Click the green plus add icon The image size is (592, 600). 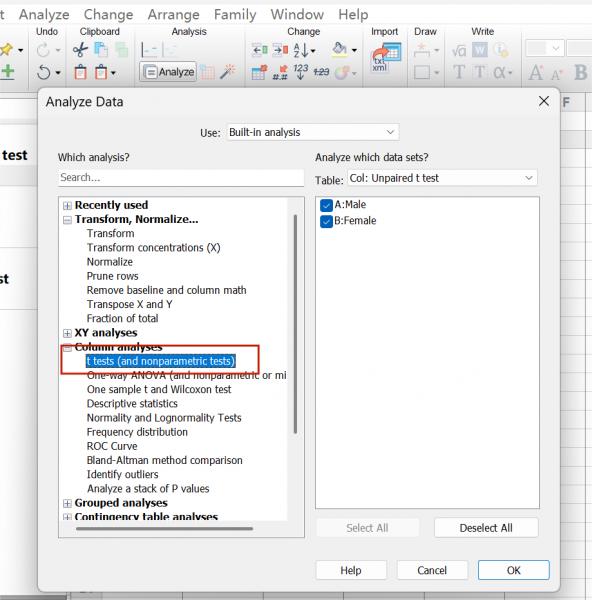click(x=8, y=72)
